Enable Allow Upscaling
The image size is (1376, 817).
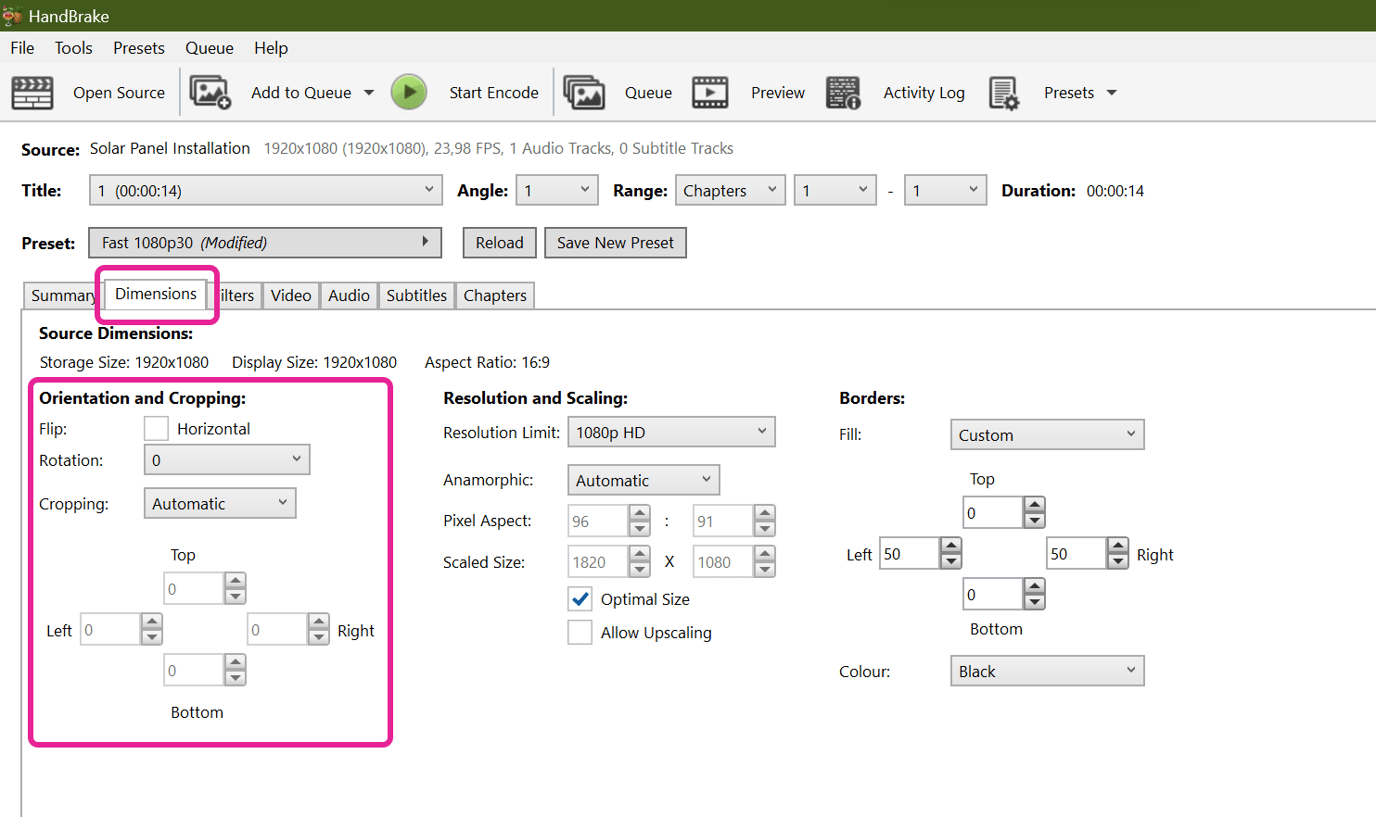[x=581, y=632]
